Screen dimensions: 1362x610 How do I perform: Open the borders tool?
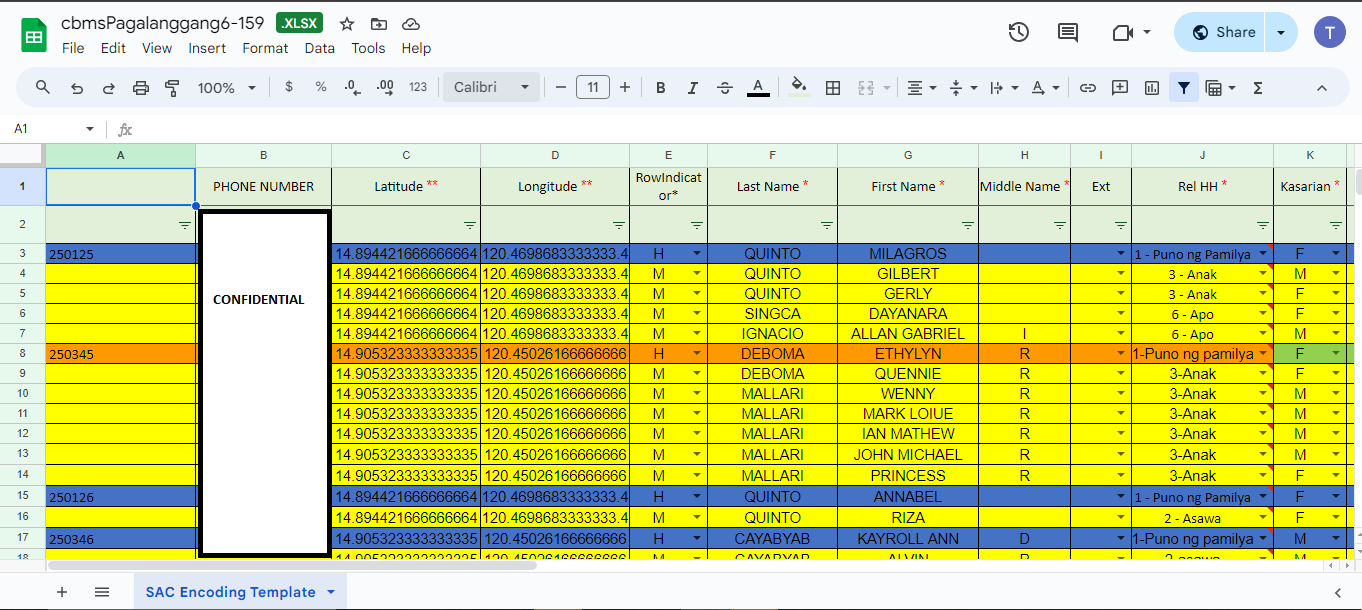point(832,88)
